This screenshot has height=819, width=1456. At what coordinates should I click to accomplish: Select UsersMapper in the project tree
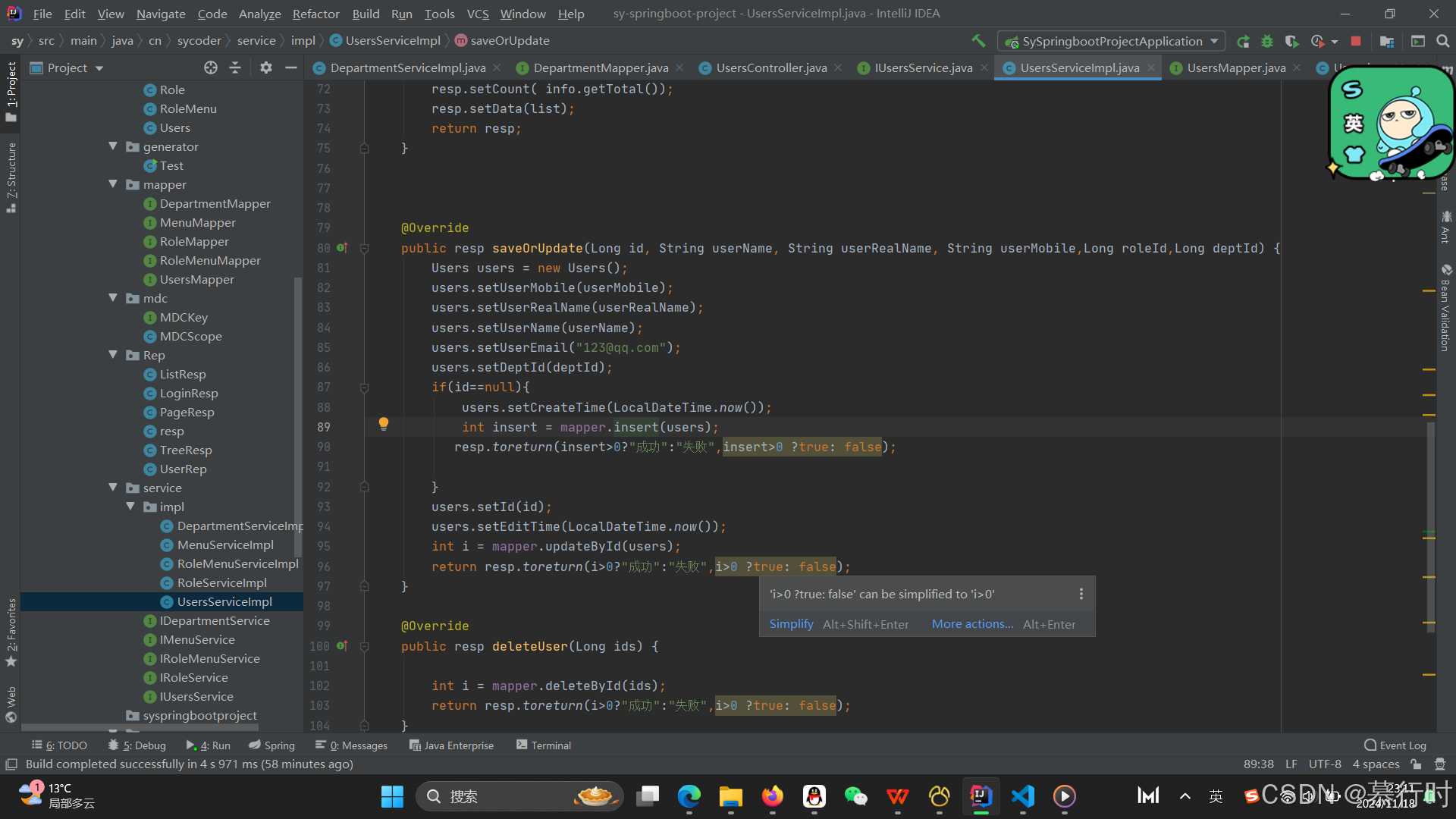pos(196,279)
